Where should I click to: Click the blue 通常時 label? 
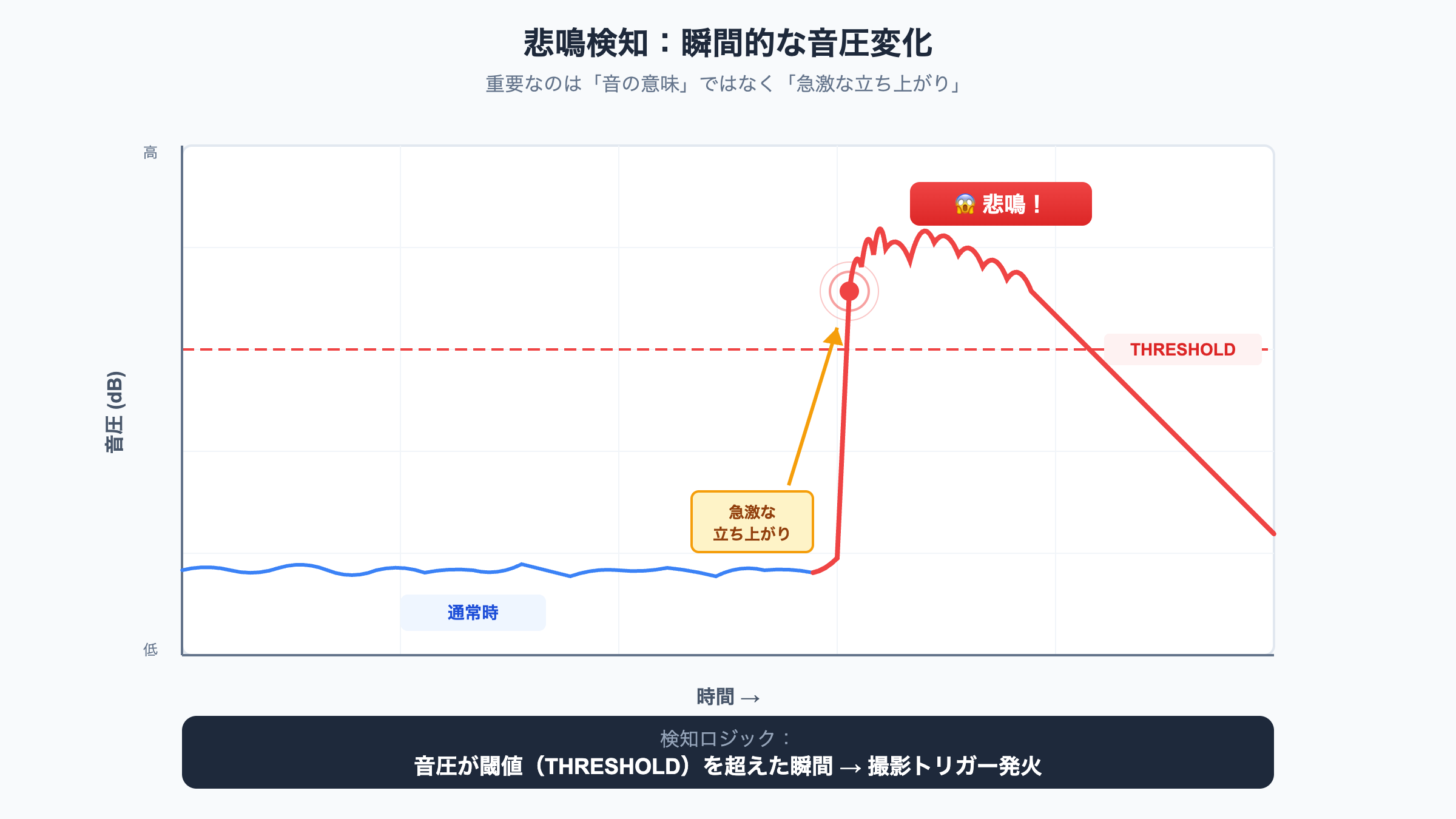point(473,613)
